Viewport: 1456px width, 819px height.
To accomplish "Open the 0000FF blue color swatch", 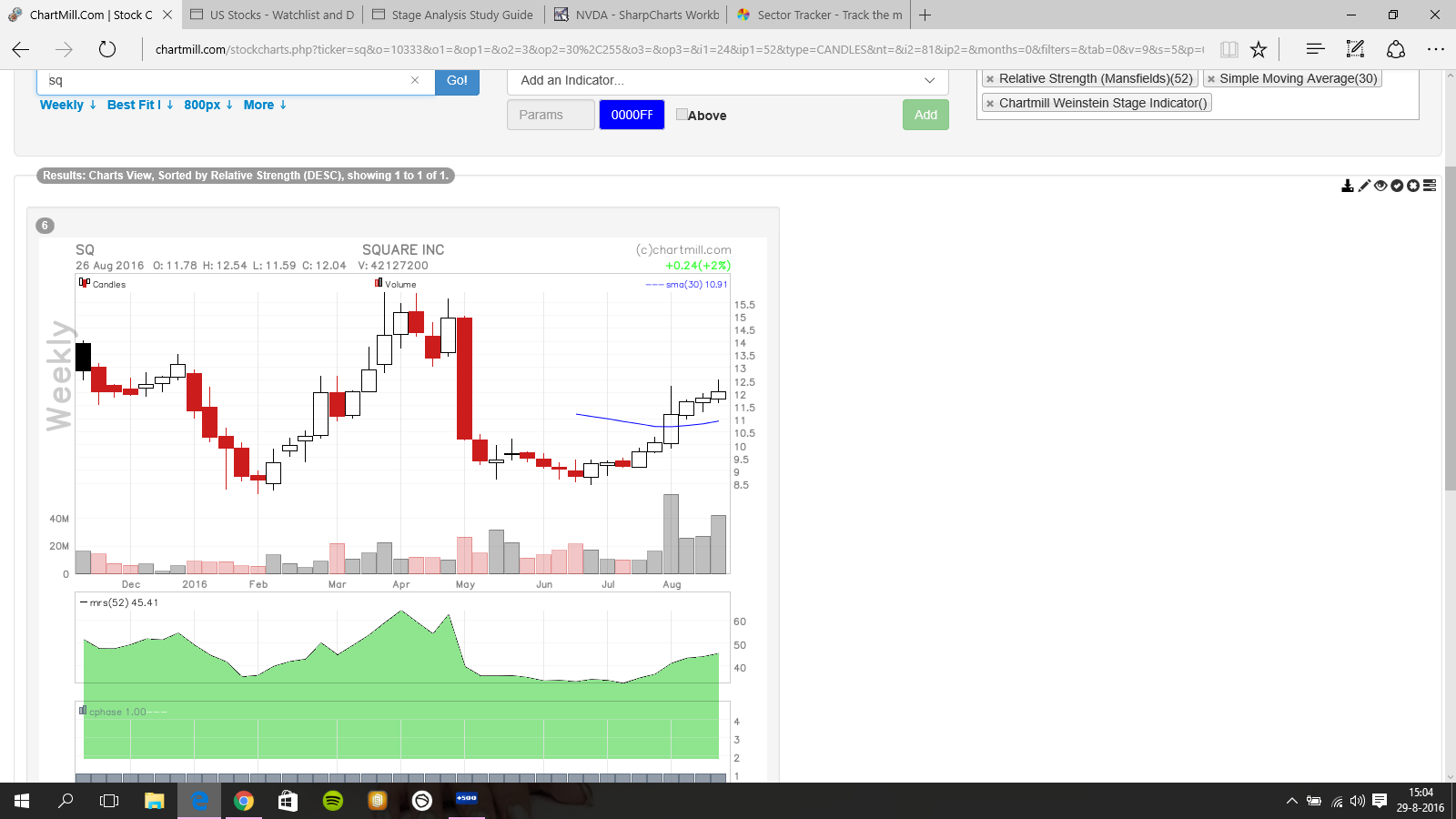I will pos(632,115).
